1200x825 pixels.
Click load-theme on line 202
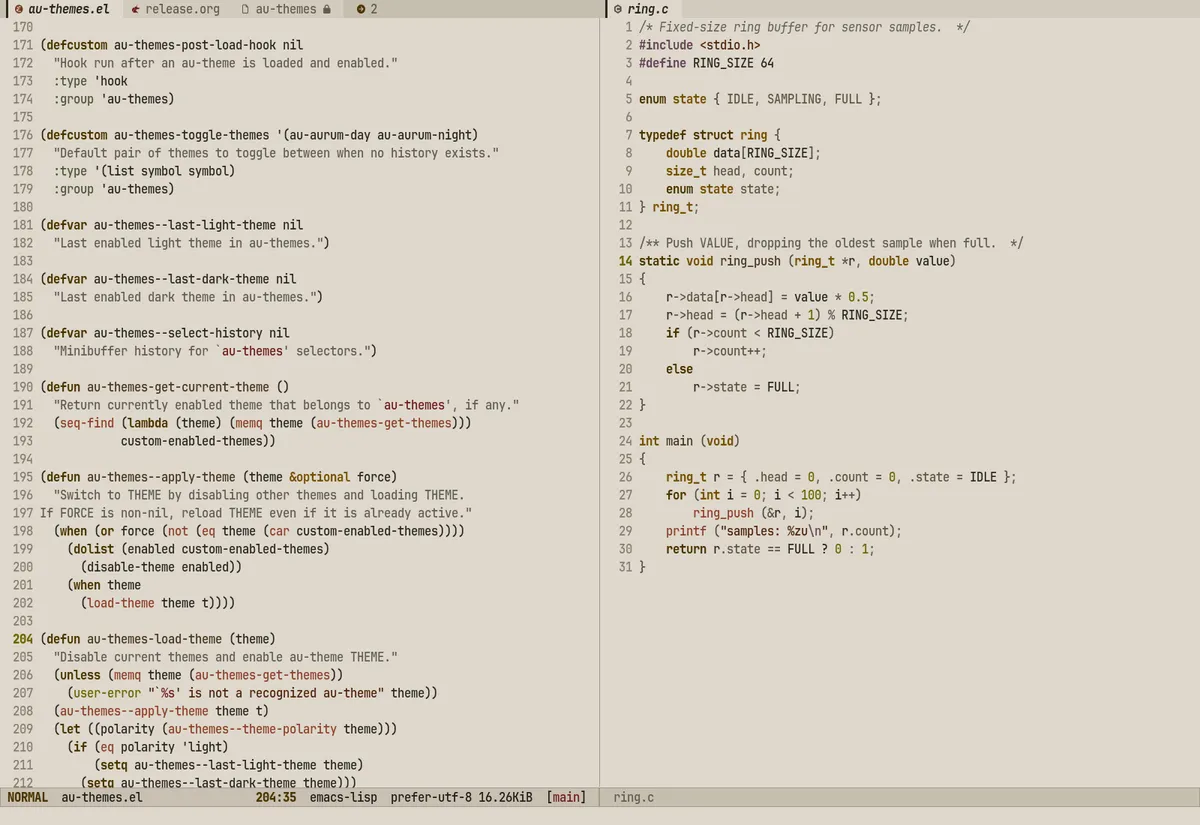coord(121,603)
